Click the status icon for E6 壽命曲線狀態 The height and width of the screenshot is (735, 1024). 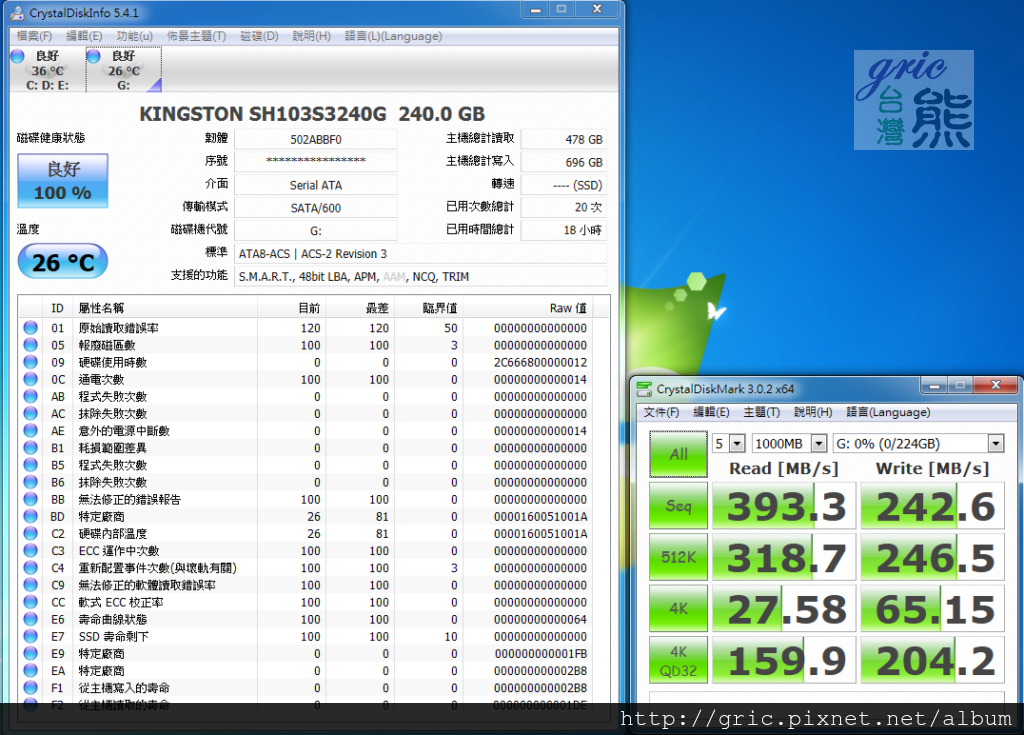(30, 619)
